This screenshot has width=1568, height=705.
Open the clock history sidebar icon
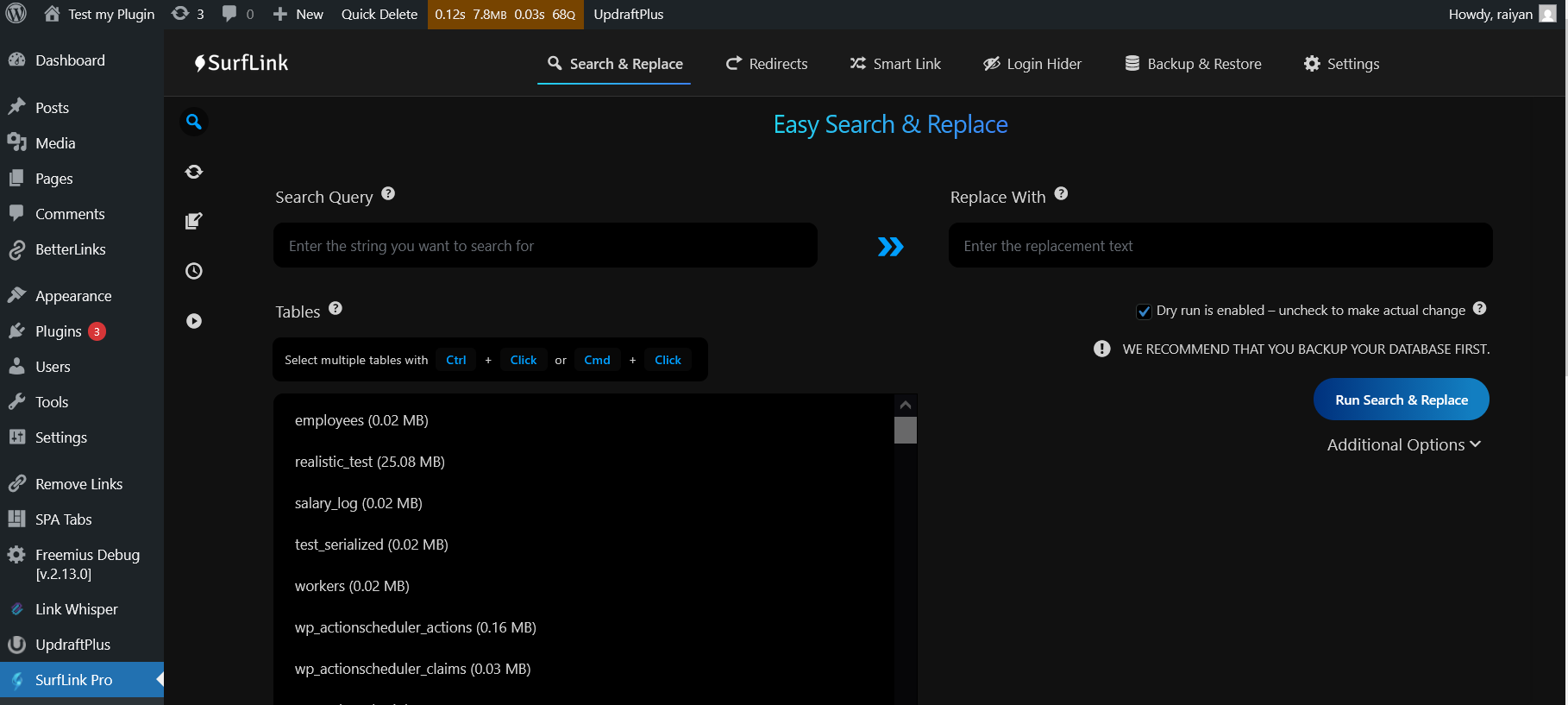194,271
